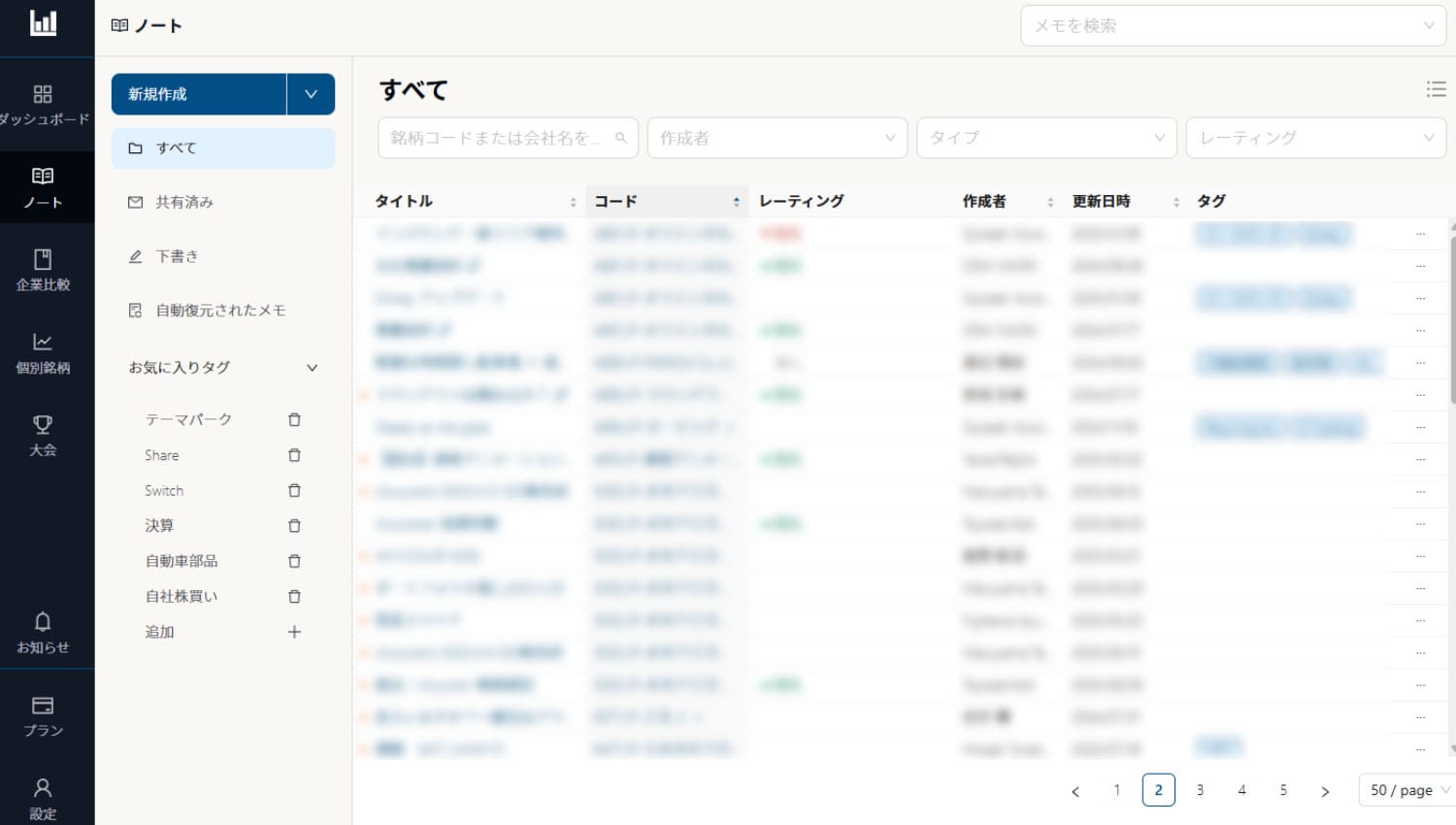Expand the レーティング filter dropdown

(x=1315, y=138)
